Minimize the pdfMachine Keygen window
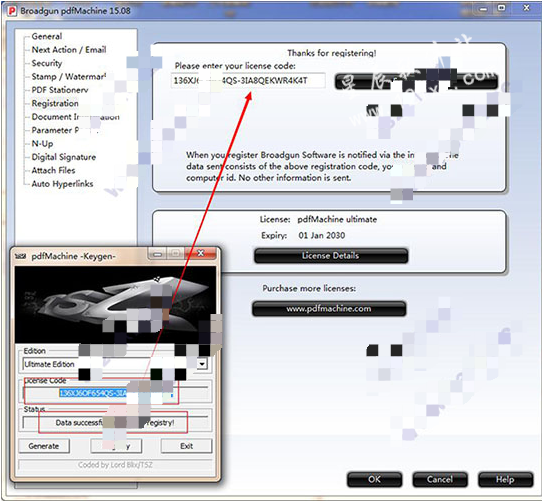542x501 pixels. [x=158, y=254]
